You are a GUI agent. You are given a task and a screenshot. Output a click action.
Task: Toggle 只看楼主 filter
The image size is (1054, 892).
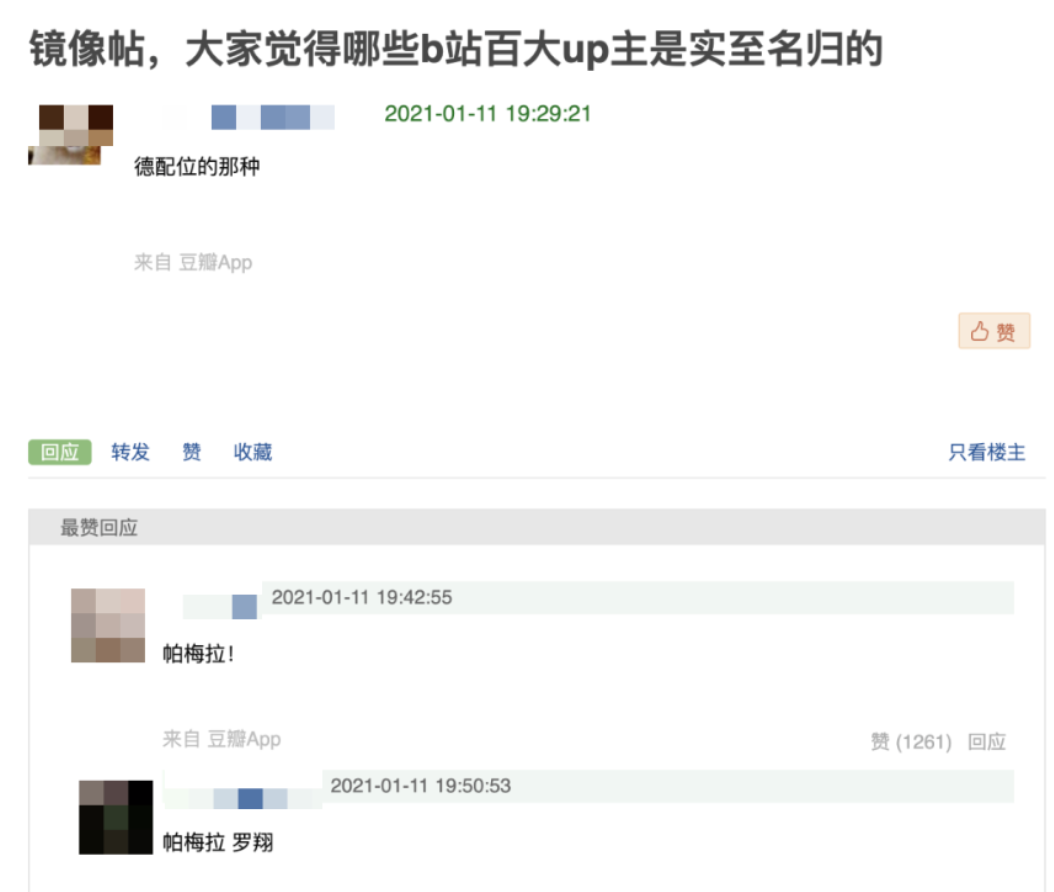[987, 452]
